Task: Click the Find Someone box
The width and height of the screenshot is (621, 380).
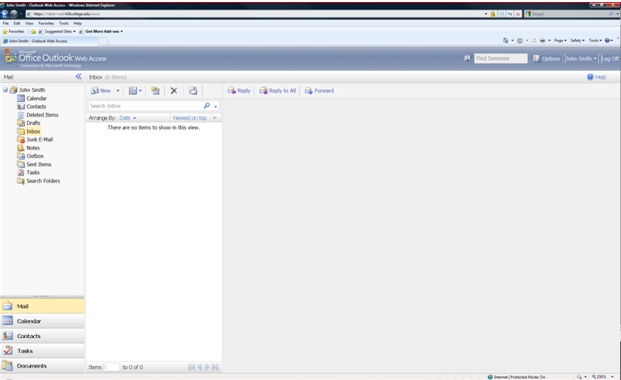Action: [501, 58]
